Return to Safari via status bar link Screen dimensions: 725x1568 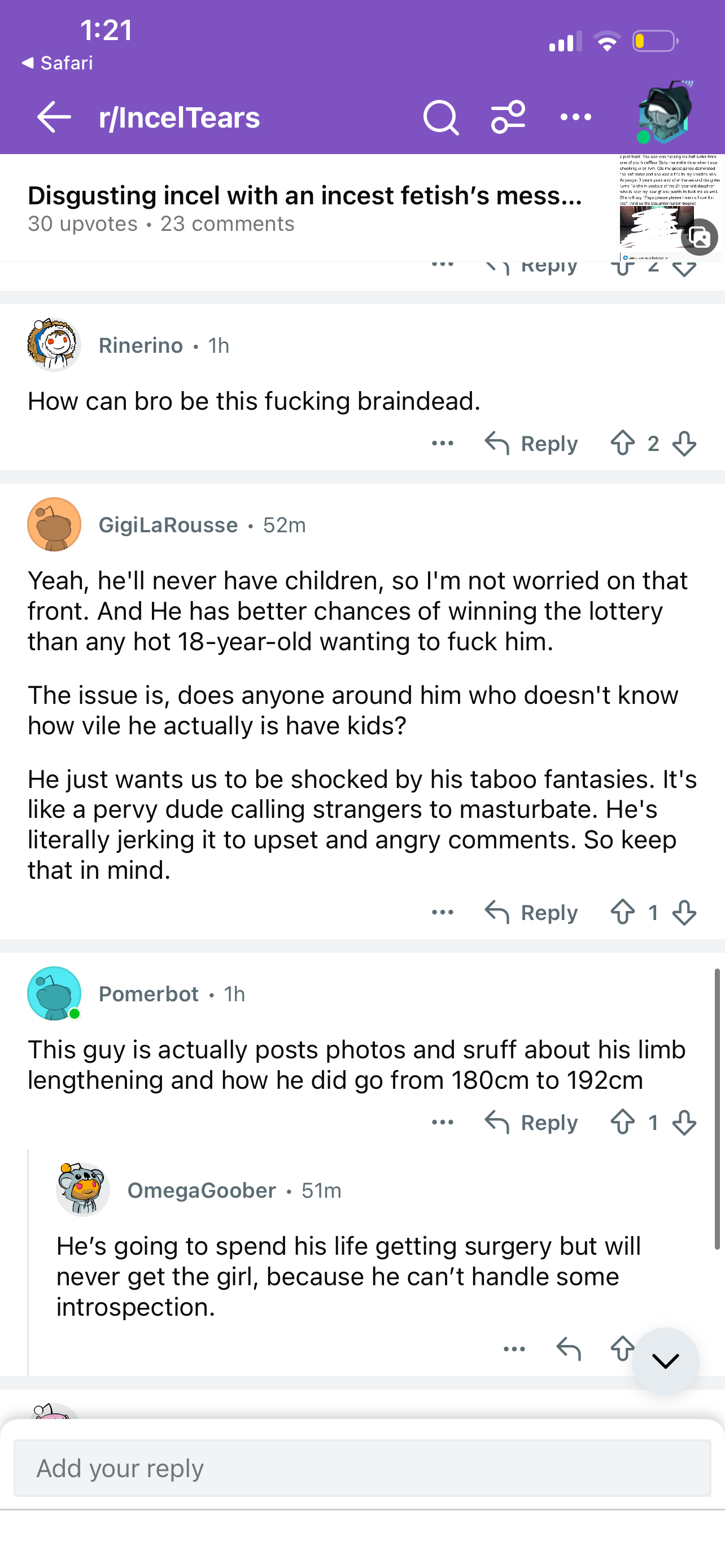point(58,63)
